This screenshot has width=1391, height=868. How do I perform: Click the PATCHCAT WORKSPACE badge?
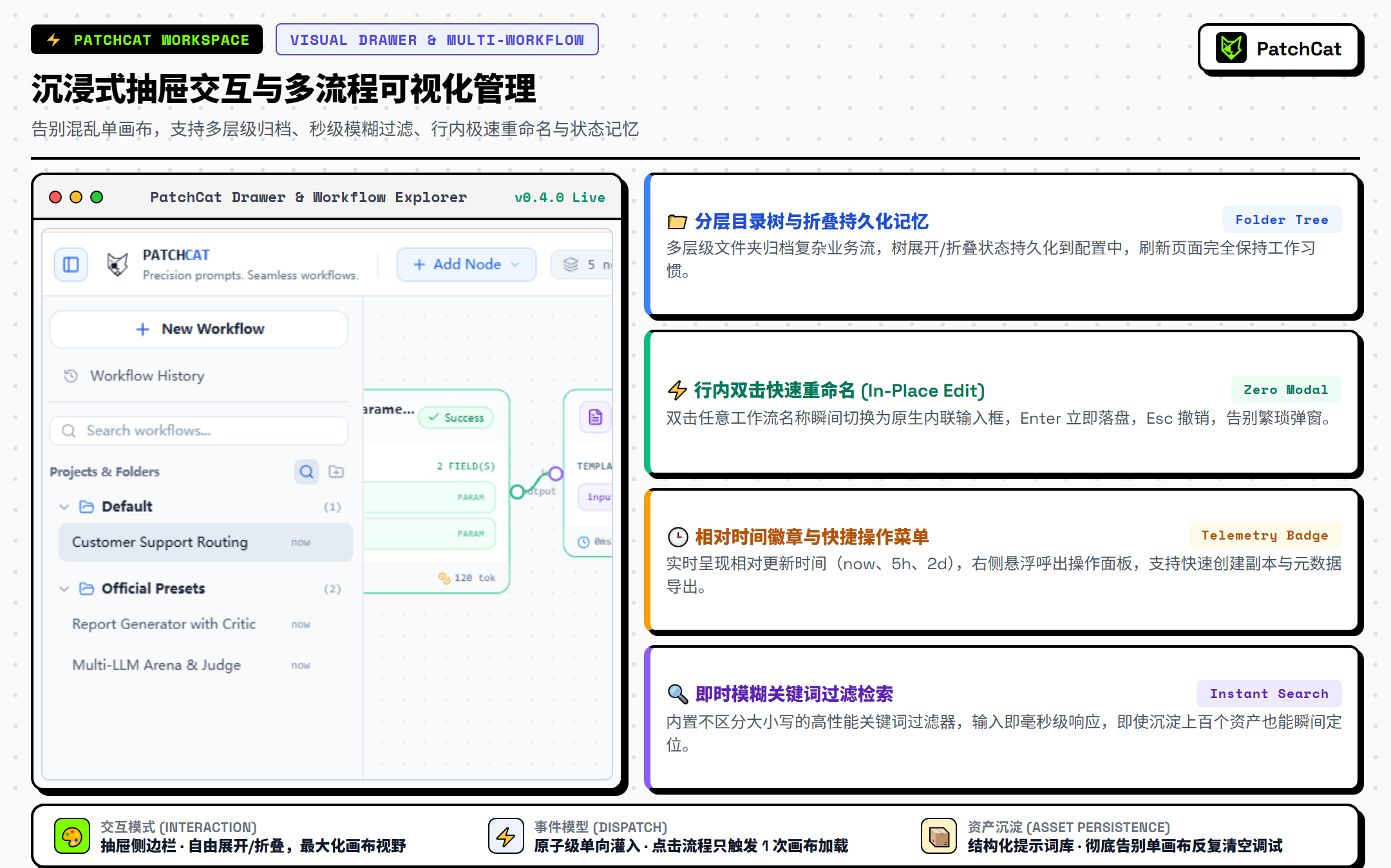[147, 40]
